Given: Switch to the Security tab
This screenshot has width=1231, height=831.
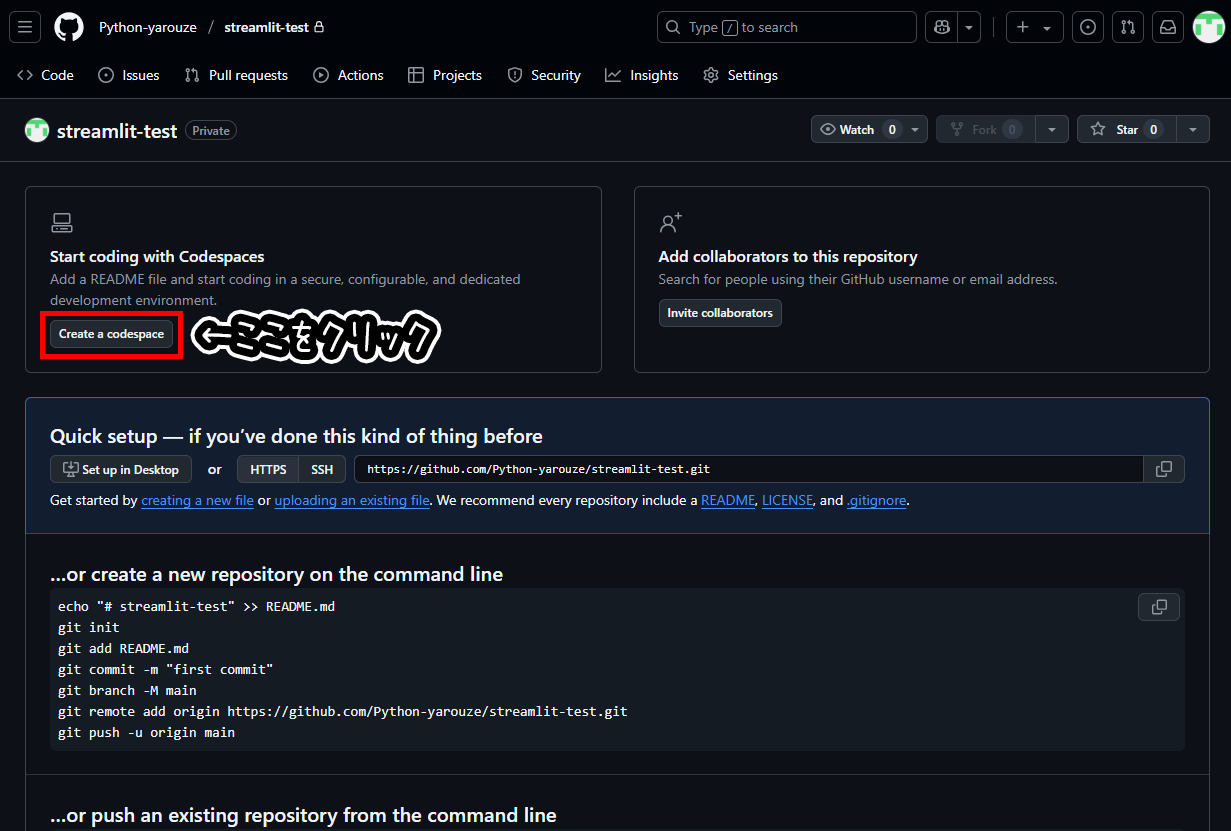Looking at the screenshot, I should 544,75.
